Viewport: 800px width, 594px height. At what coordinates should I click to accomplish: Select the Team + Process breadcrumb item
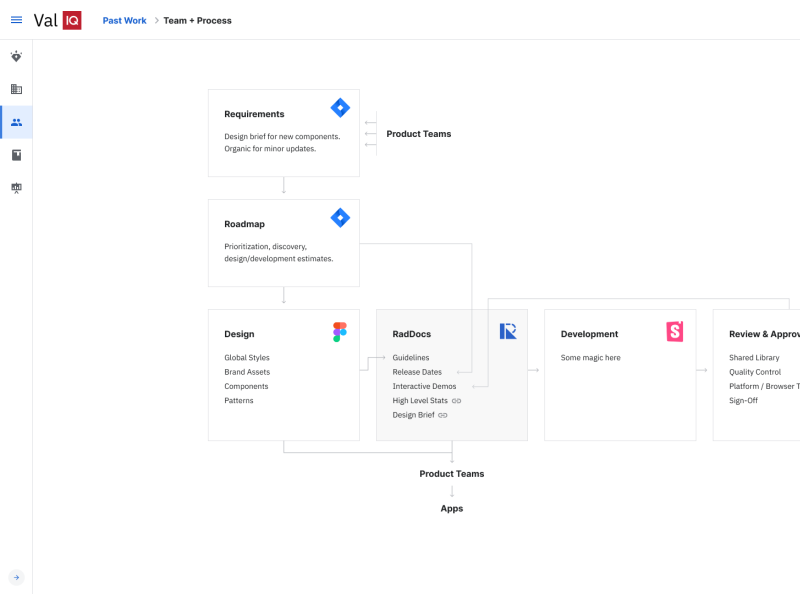pos(197,20)
